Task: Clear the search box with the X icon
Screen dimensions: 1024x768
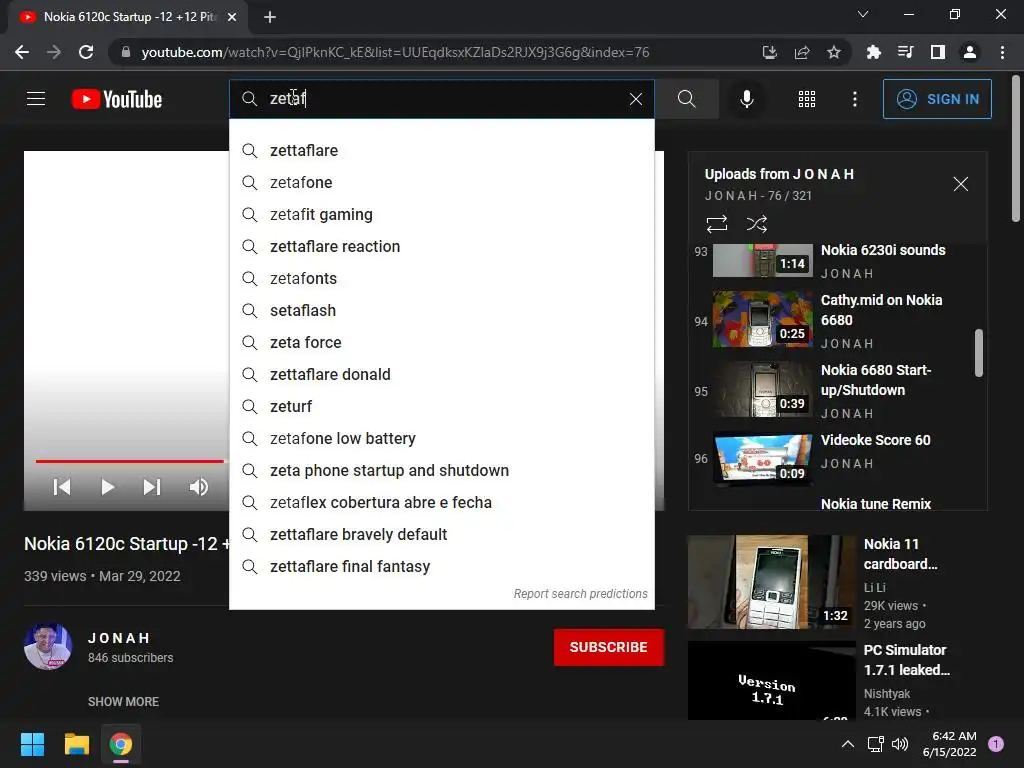Action: point(635,99)
